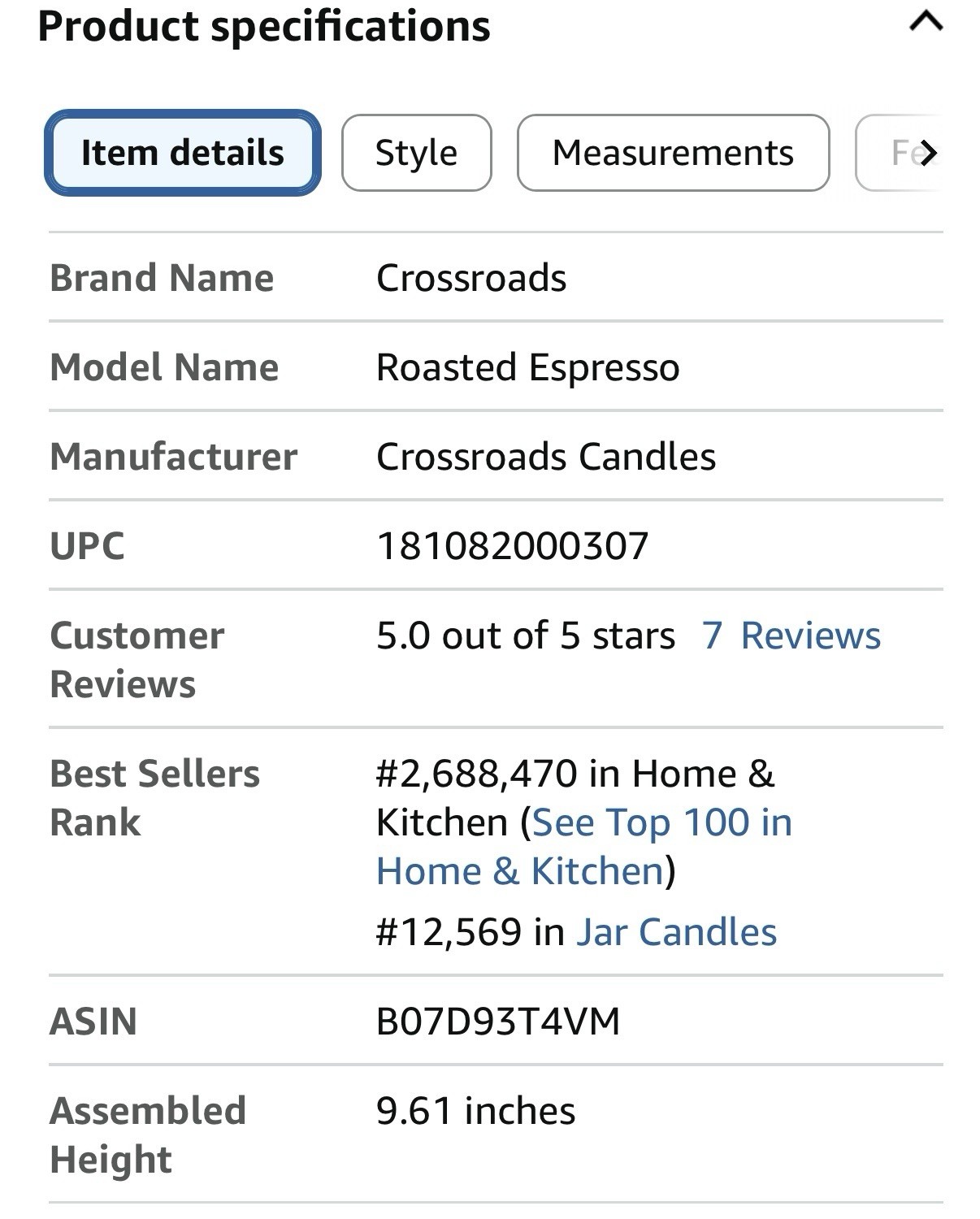Viewport: 980px width, 1219px height.
Task: Click the ASIN value B07D93T4VM
Action: (498, 1022)
